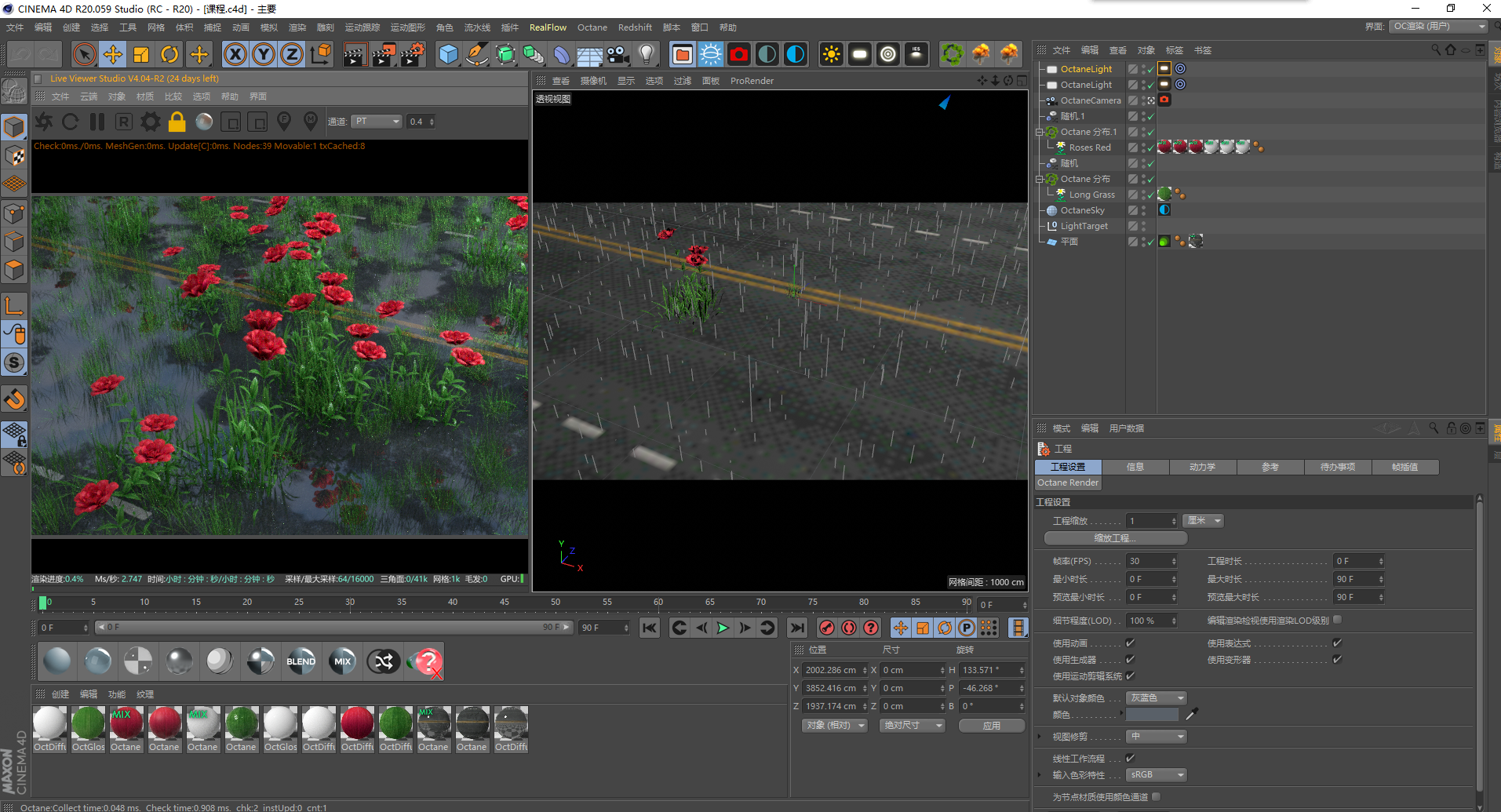The image size is (1501, 812).
Task: Open the Redshift menu
Action: point(635,27)
